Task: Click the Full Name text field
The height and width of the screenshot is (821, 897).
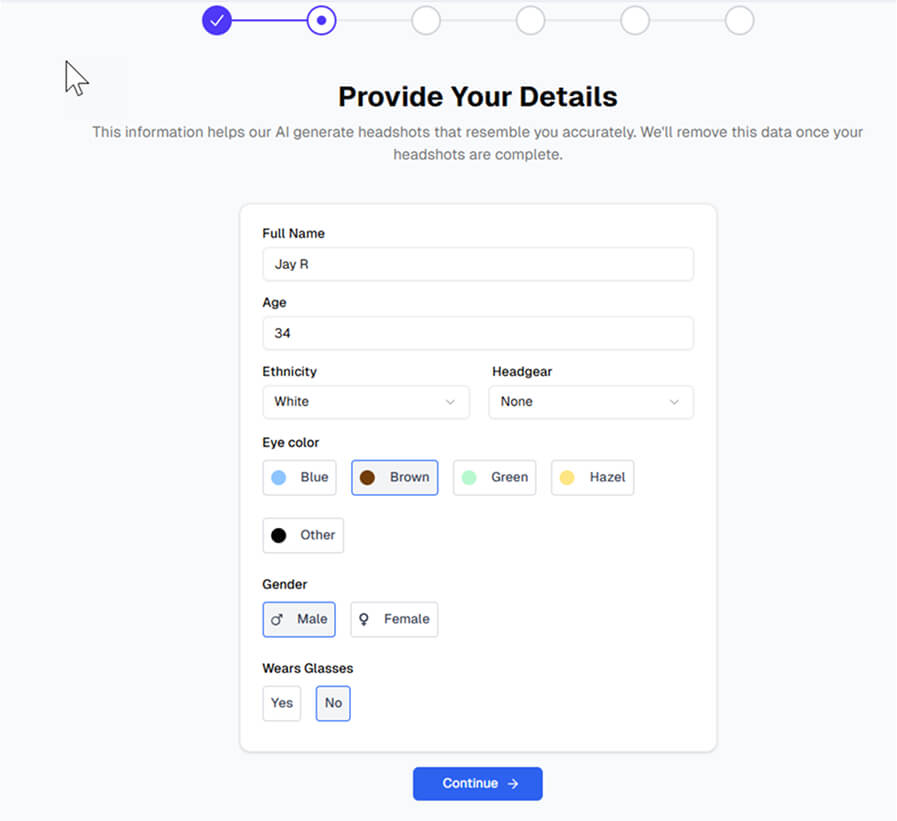Action: coord(477,264)
